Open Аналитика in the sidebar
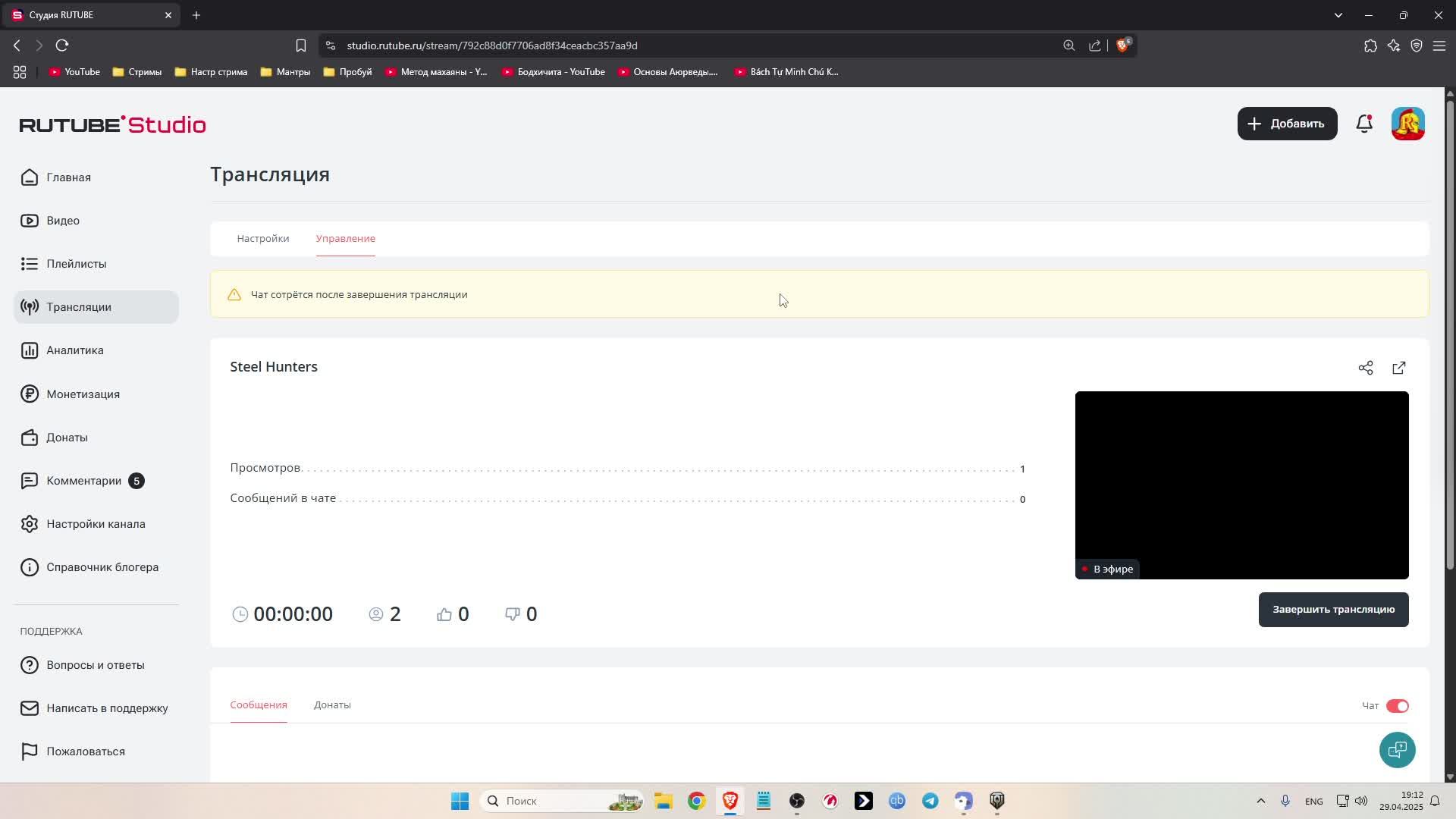1456x819 pixels. coord(74,350)
